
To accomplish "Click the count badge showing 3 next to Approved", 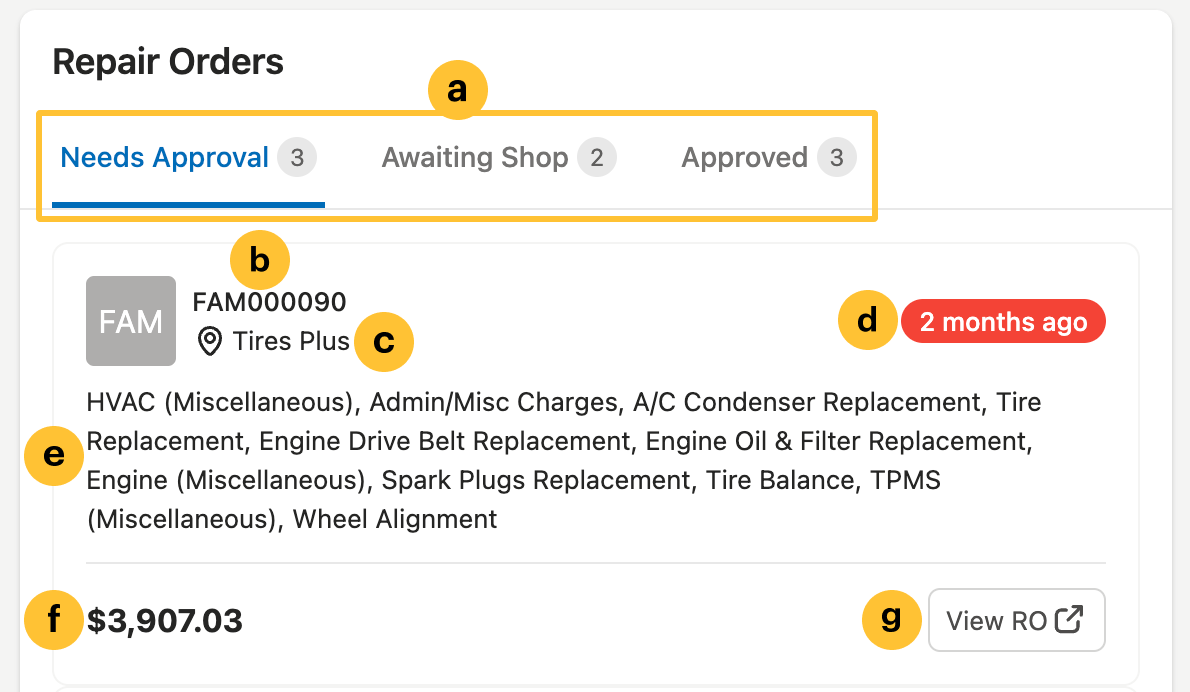I will (x=839, y=157).
